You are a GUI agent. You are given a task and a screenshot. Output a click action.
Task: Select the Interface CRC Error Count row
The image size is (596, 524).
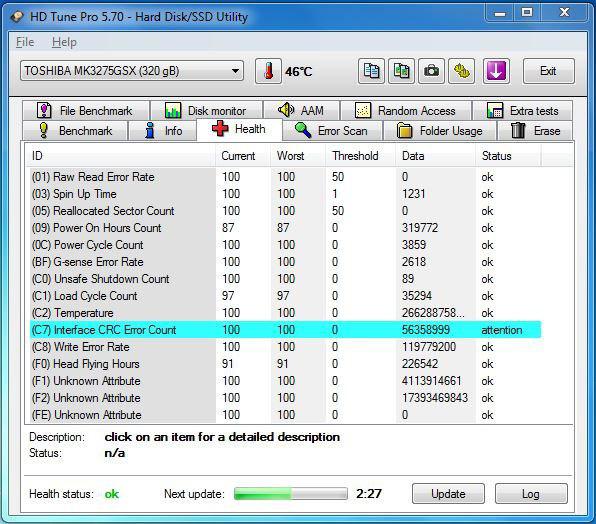point(285,330)
